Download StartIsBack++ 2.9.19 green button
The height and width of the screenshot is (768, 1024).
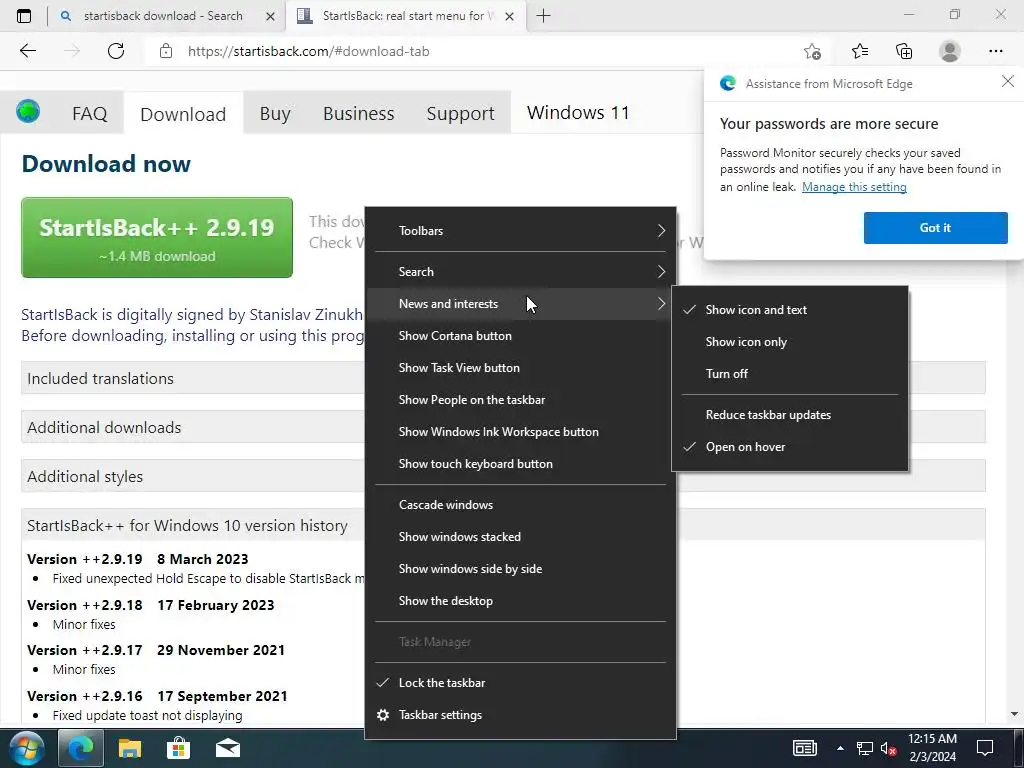pyautogui.click(x=157, y=238)
